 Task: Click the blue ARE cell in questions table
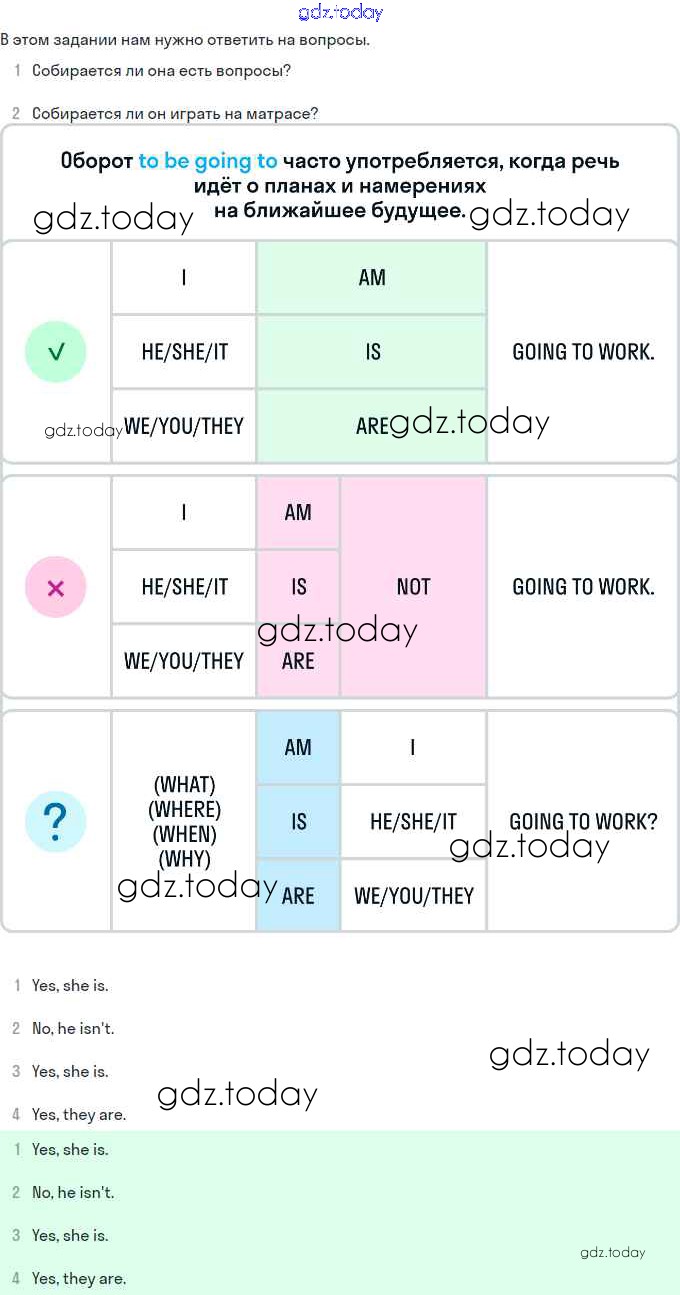click(298, 895)
